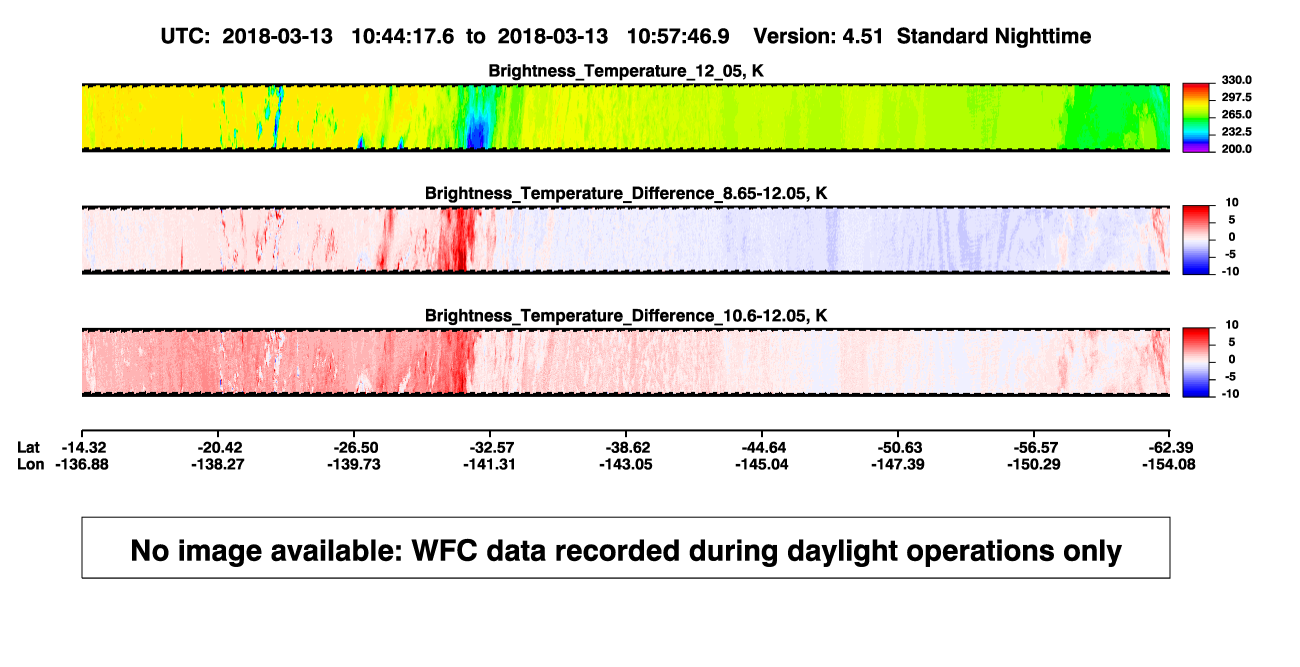Click the longitude value -141.31
The width and height of the screenshot is (1300, 667).
[491, 464]
